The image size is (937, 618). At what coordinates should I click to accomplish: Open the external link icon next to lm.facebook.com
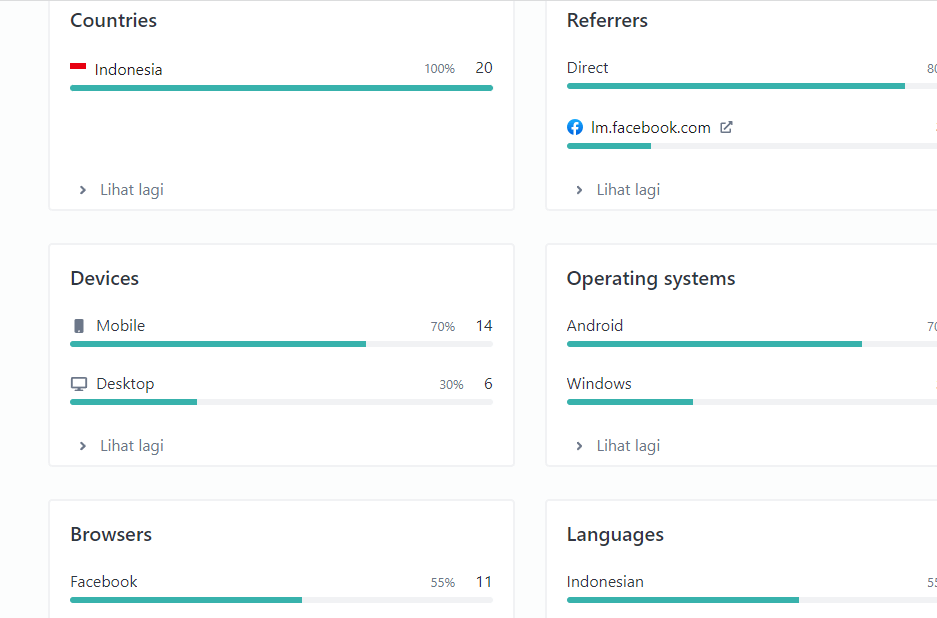pyautogui.click(x=727, y=127)
